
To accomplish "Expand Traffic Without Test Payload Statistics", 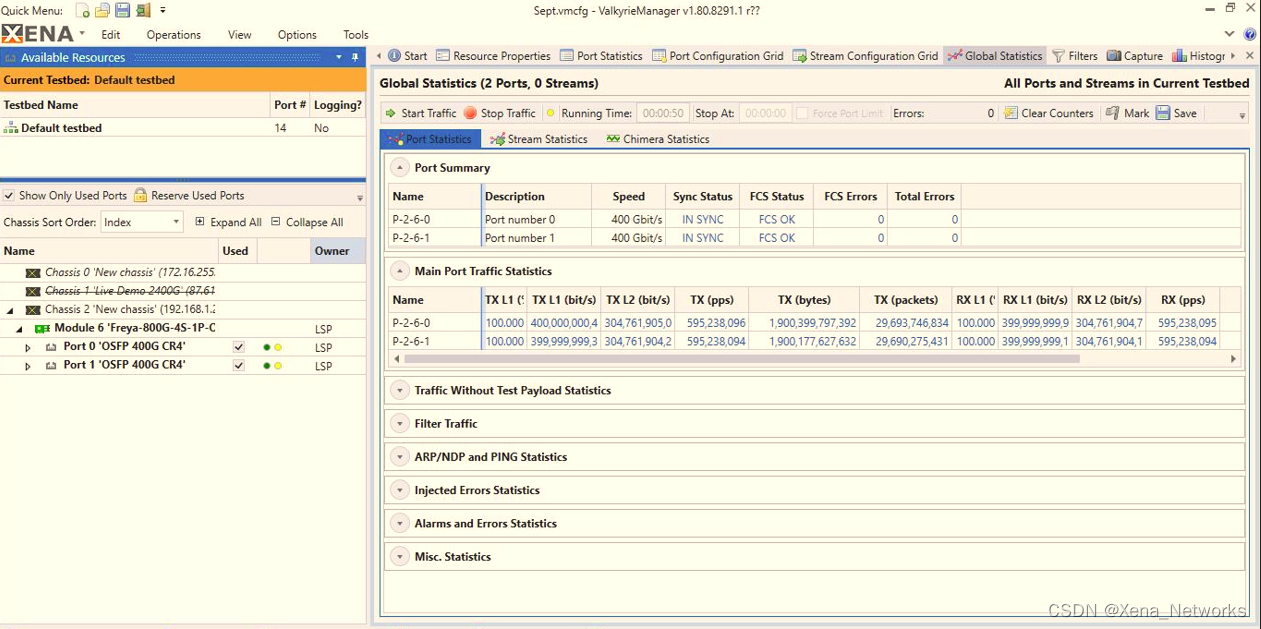I will pos(399,390).
